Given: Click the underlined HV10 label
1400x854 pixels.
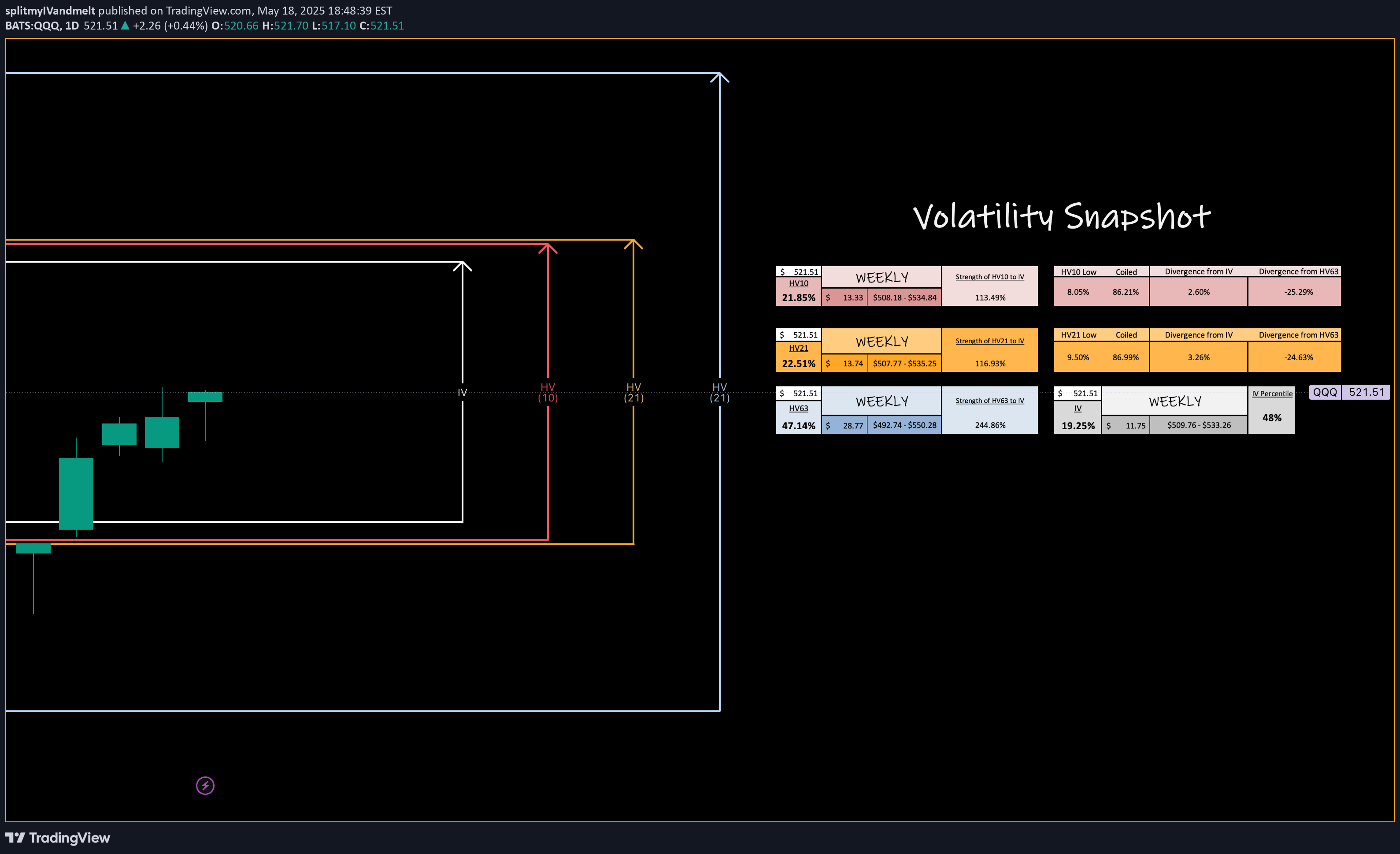Looking at the screenshot, I should [798, 283].
